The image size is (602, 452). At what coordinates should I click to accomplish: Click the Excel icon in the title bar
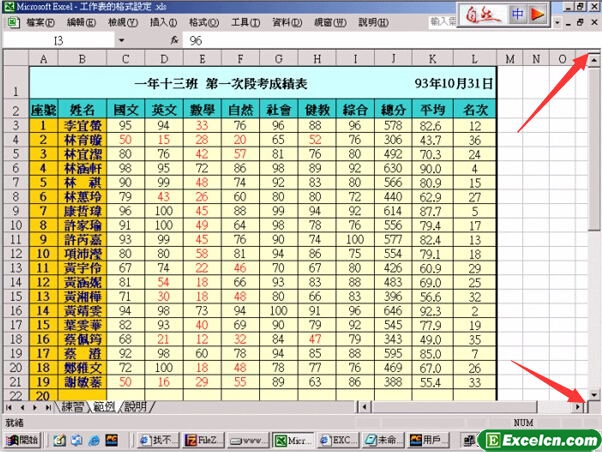tap(8, 7)
